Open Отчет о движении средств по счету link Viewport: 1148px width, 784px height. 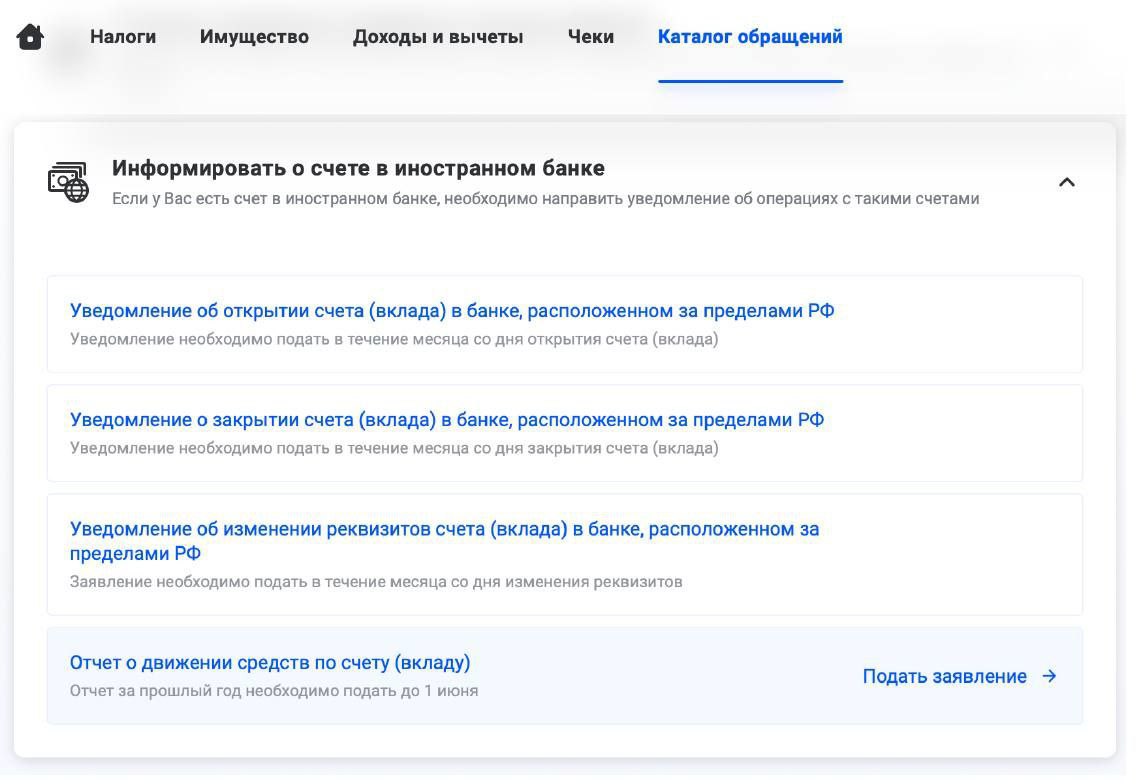[x=270, y=662]
